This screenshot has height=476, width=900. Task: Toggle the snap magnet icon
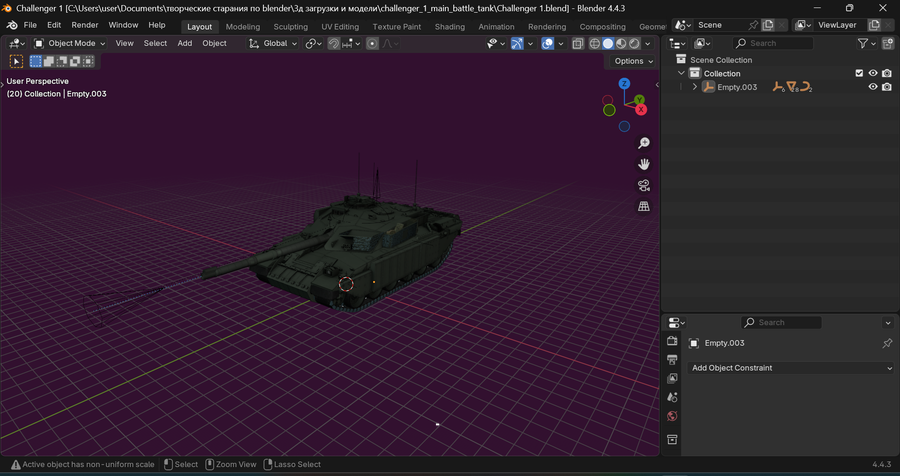tap(333, 44)
